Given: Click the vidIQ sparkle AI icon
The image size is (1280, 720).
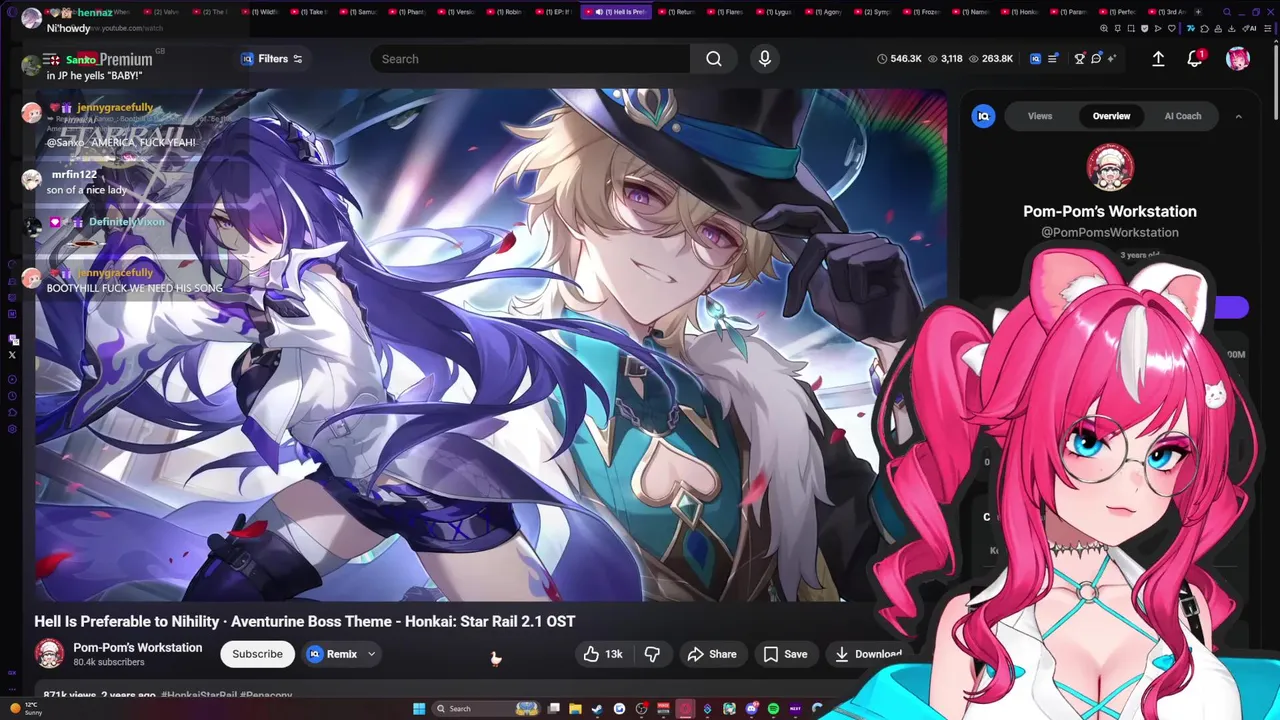Looking at the screenshot, I should pos(1112,59).
